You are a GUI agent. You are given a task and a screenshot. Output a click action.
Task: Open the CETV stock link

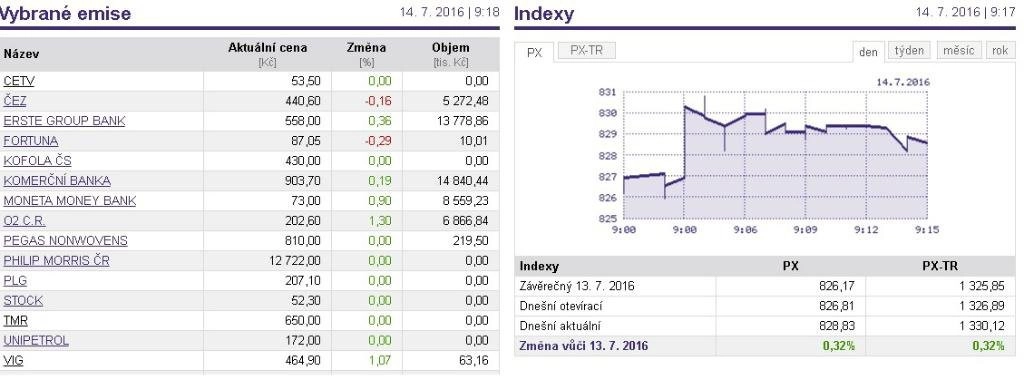(x=18, y=81)
